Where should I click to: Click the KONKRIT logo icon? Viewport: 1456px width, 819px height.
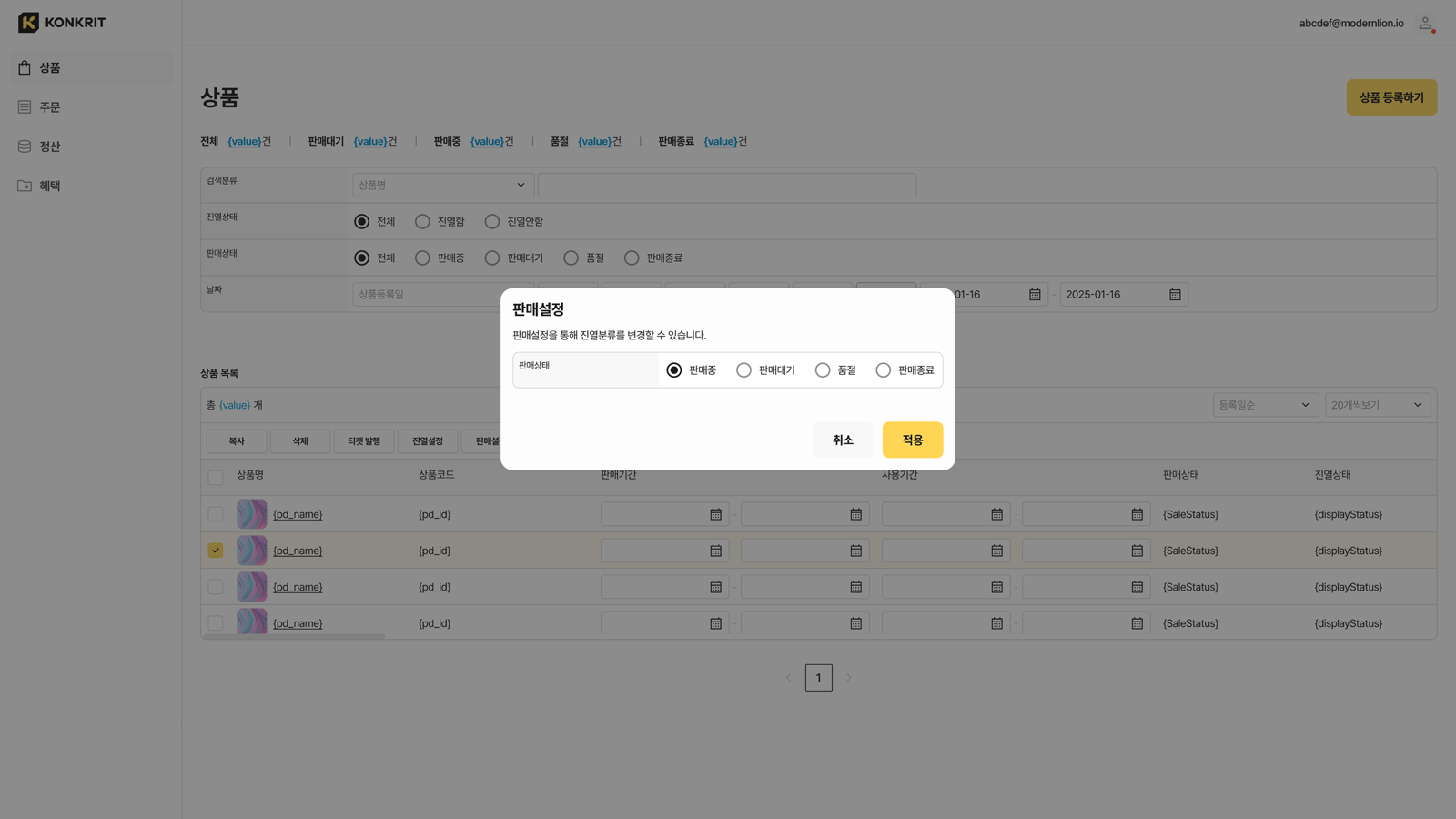pyautogui.click(x=28, y=23)
